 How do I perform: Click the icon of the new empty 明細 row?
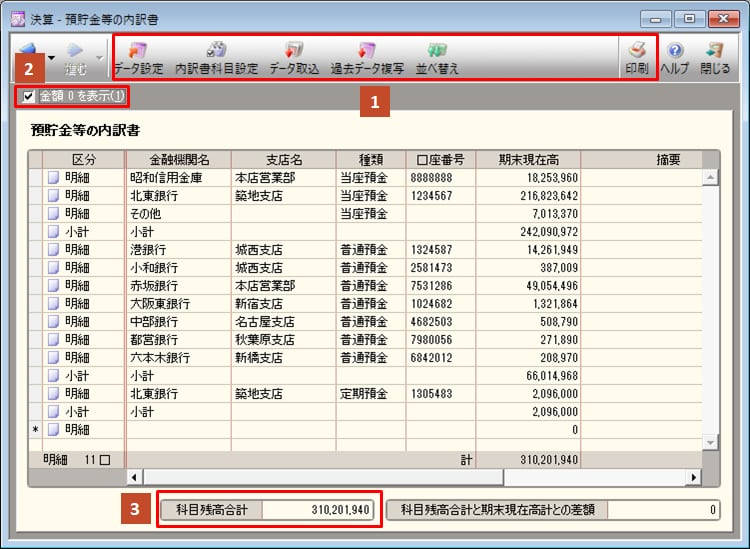pyautogui.click(x=54, y=429)
